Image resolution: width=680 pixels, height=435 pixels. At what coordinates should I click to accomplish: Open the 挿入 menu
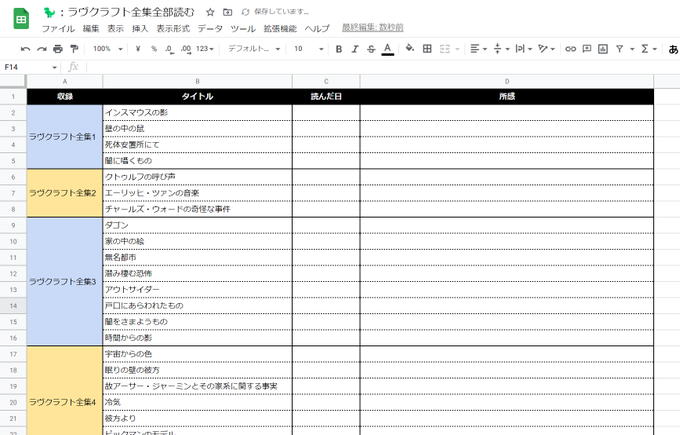[x=140, y=29]
